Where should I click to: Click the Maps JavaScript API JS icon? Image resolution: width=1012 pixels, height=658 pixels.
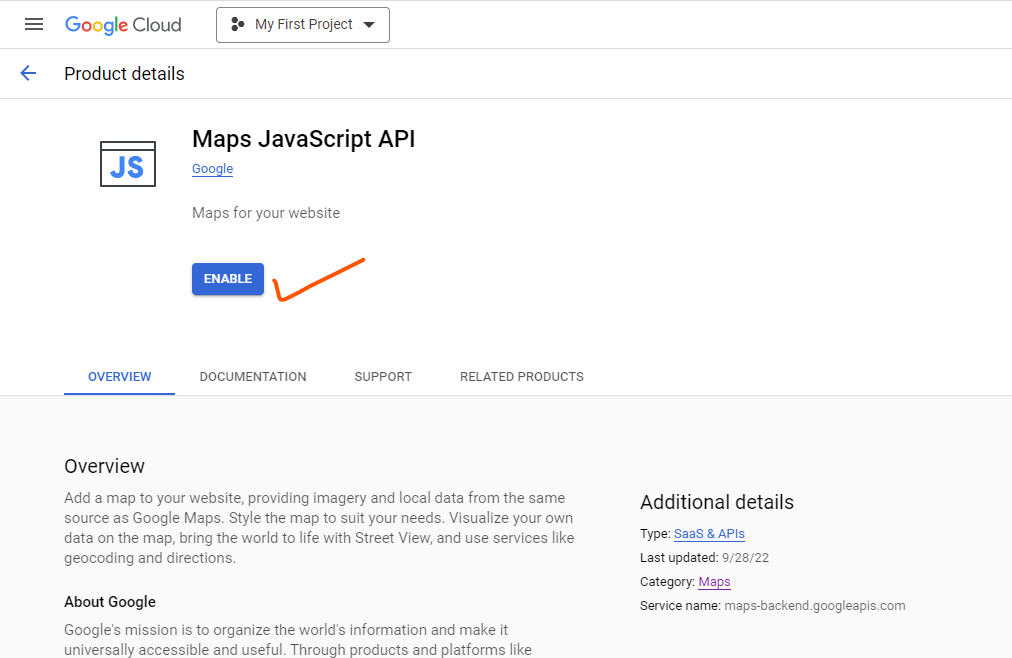point(128,164)
